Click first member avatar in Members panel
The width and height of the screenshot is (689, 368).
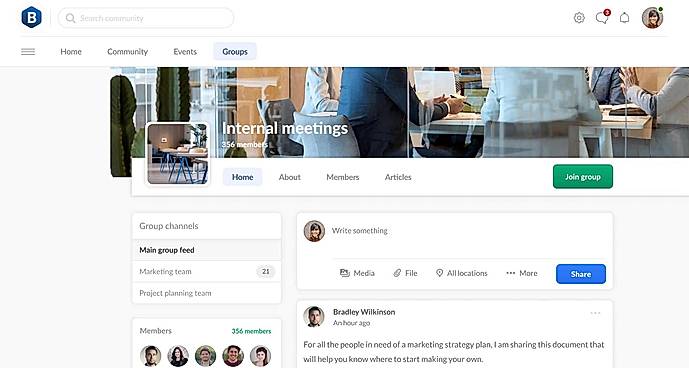pos(150,356)
